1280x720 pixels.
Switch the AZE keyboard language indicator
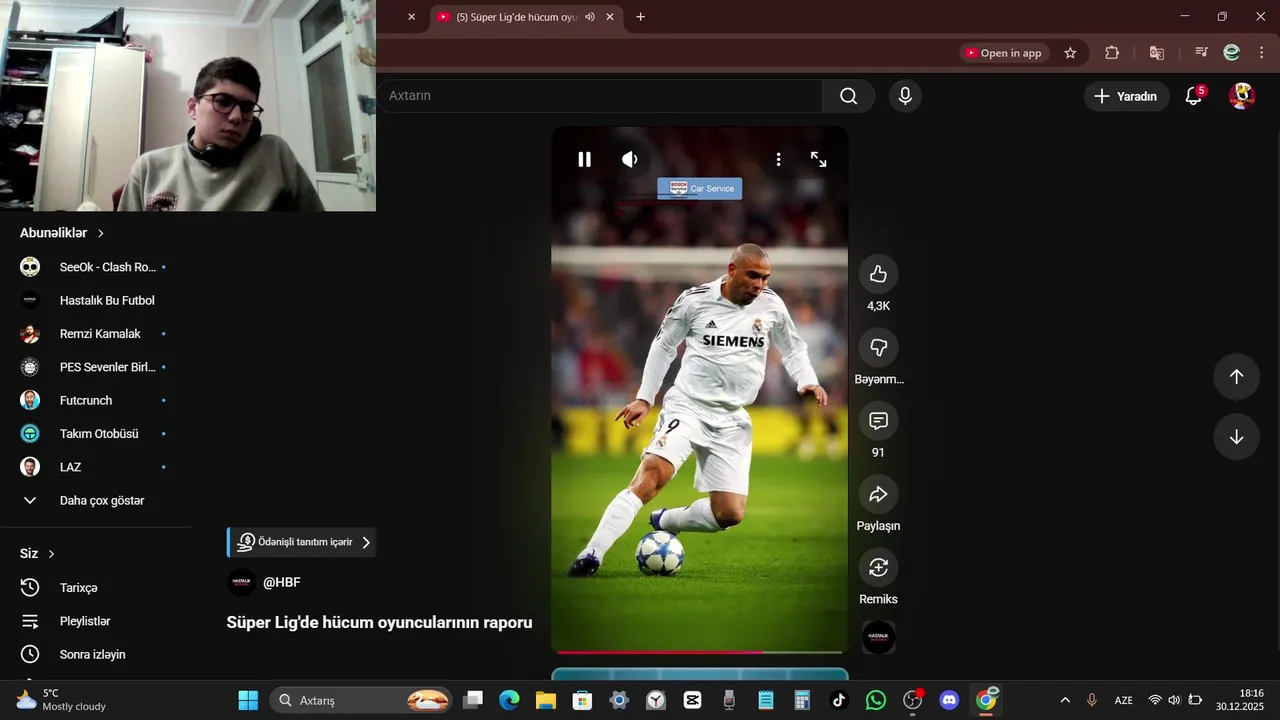(x=1123, y=700)
